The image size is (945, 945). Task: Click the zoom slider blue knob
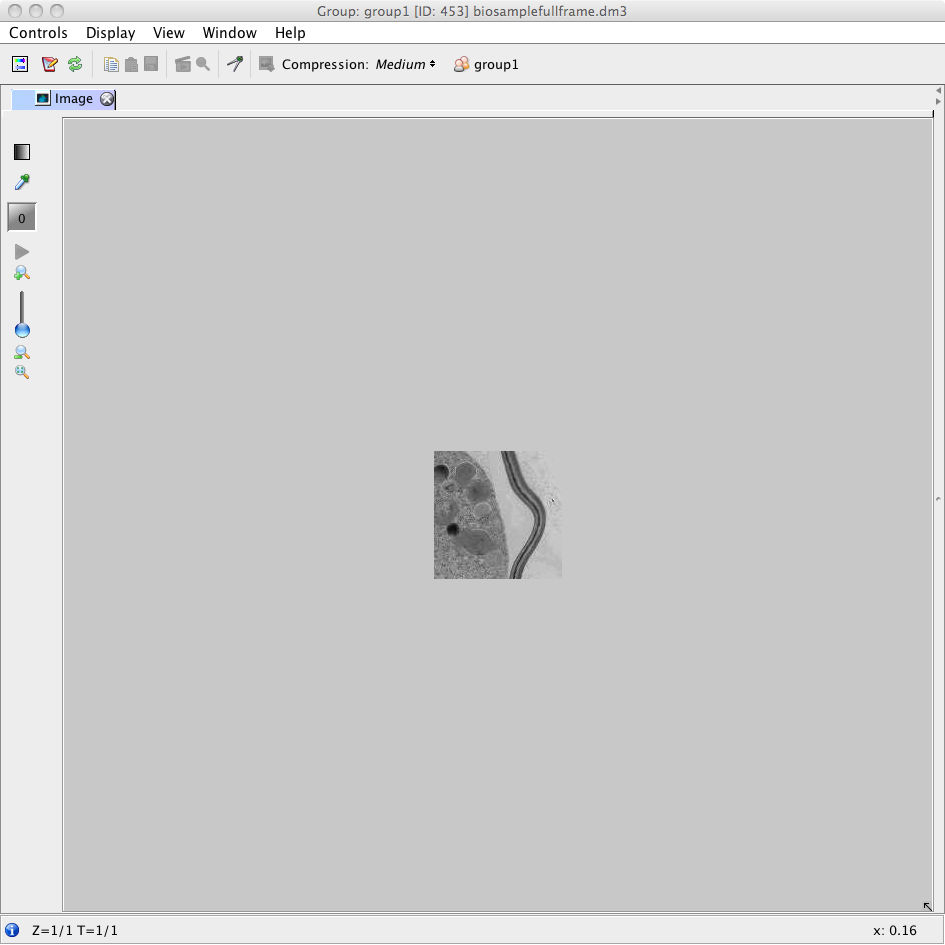click(22, 330)
